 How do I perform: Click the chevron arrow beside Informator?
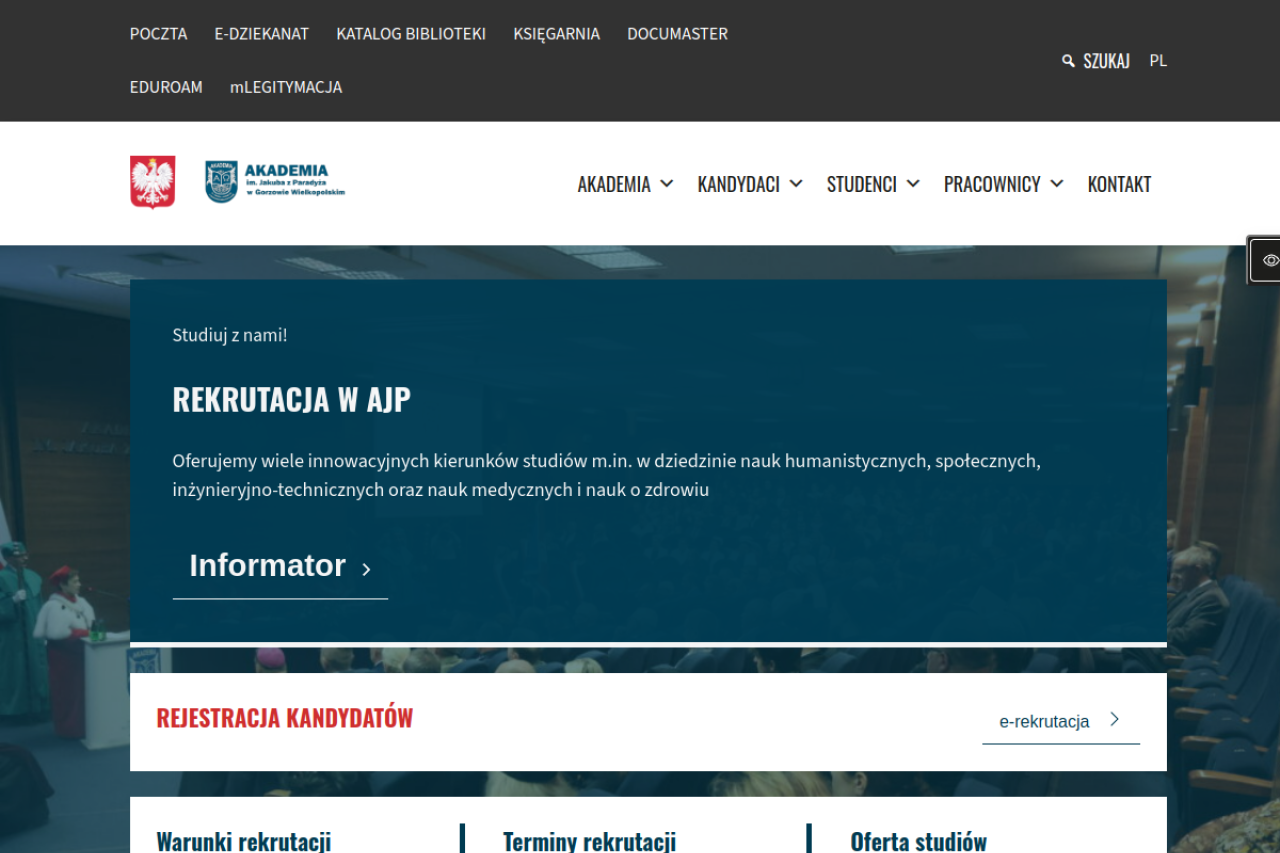point(366,569)
